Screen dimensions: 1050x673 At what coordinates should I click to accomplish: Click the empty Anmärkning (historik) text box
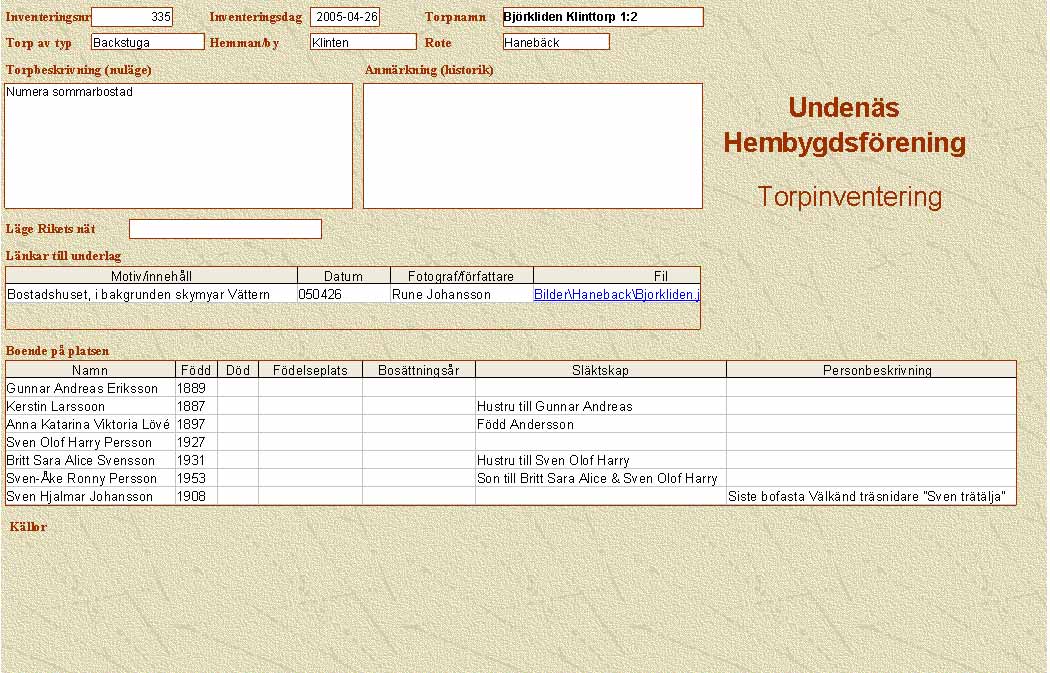pyautogui.click(x=532, y=145)
